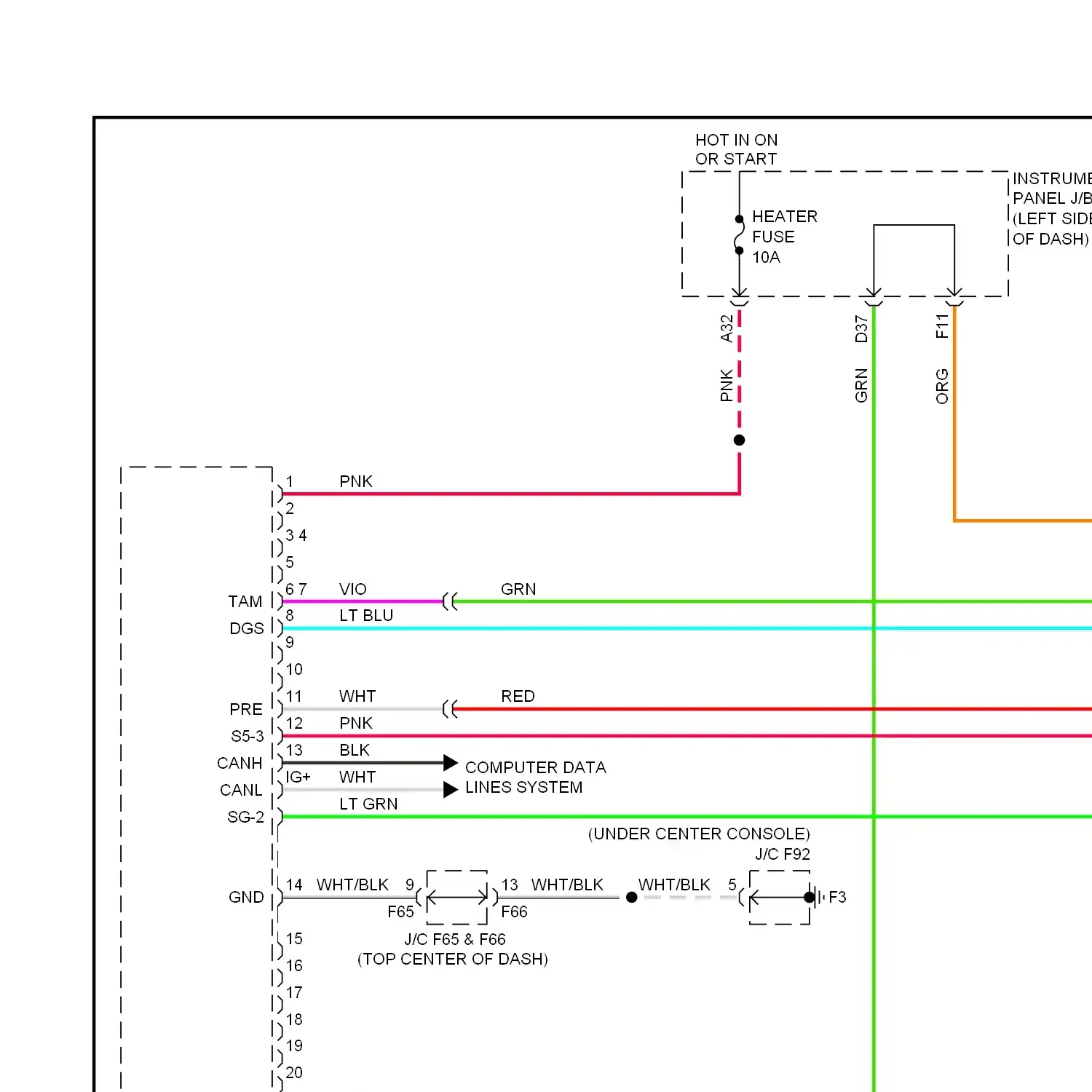Image resolution: width=1092 pixels, height=1092 pixels.
Task: Click the S5-3 terminal label
Action: coord(248,736)
